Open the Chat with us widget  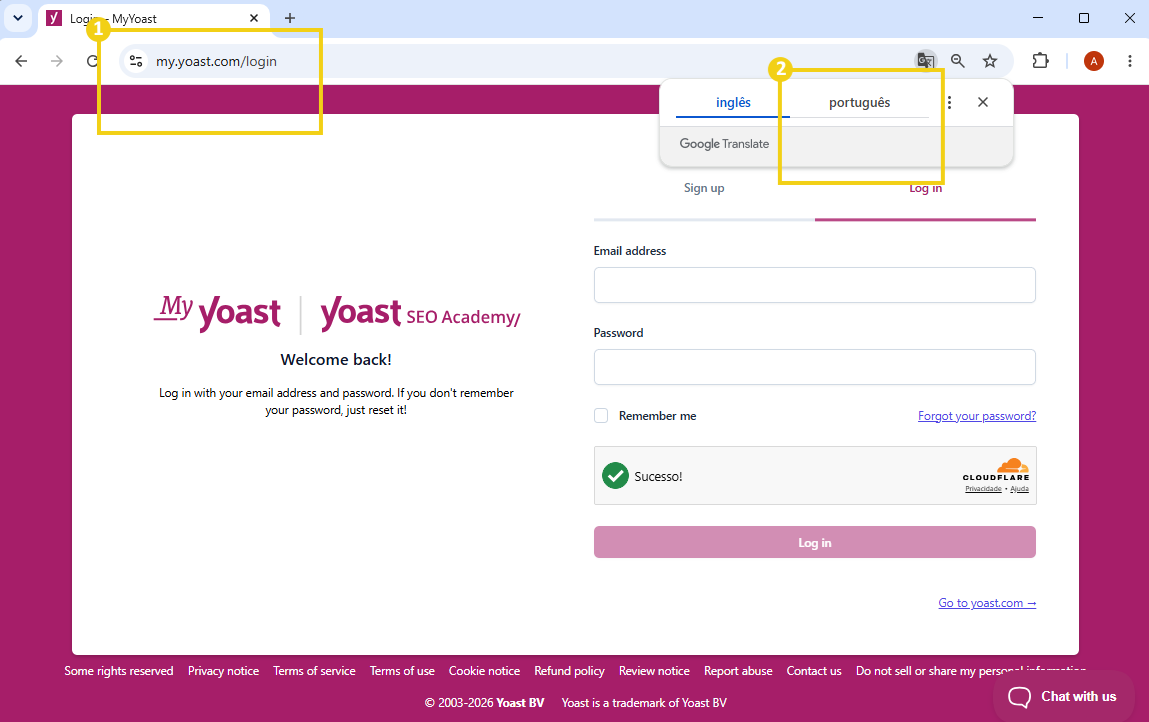click(x=1064, y=696)
